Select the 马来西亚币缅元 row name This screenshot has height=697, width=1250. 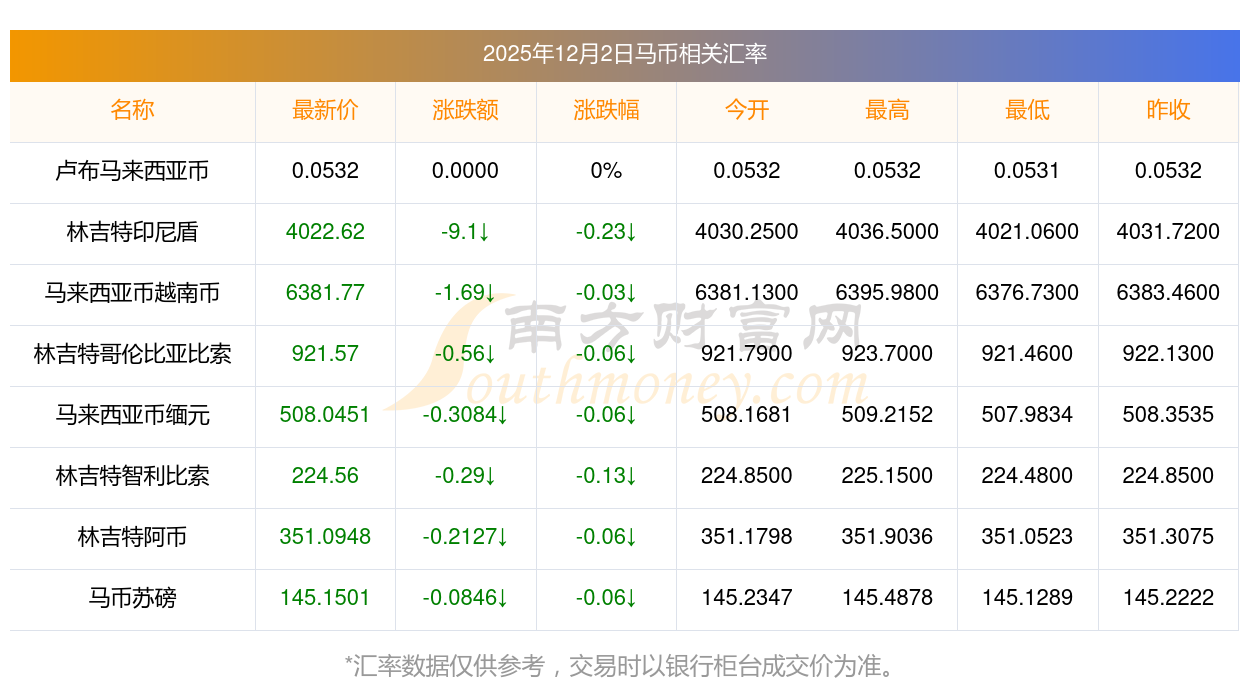click(x=133, y=415)
